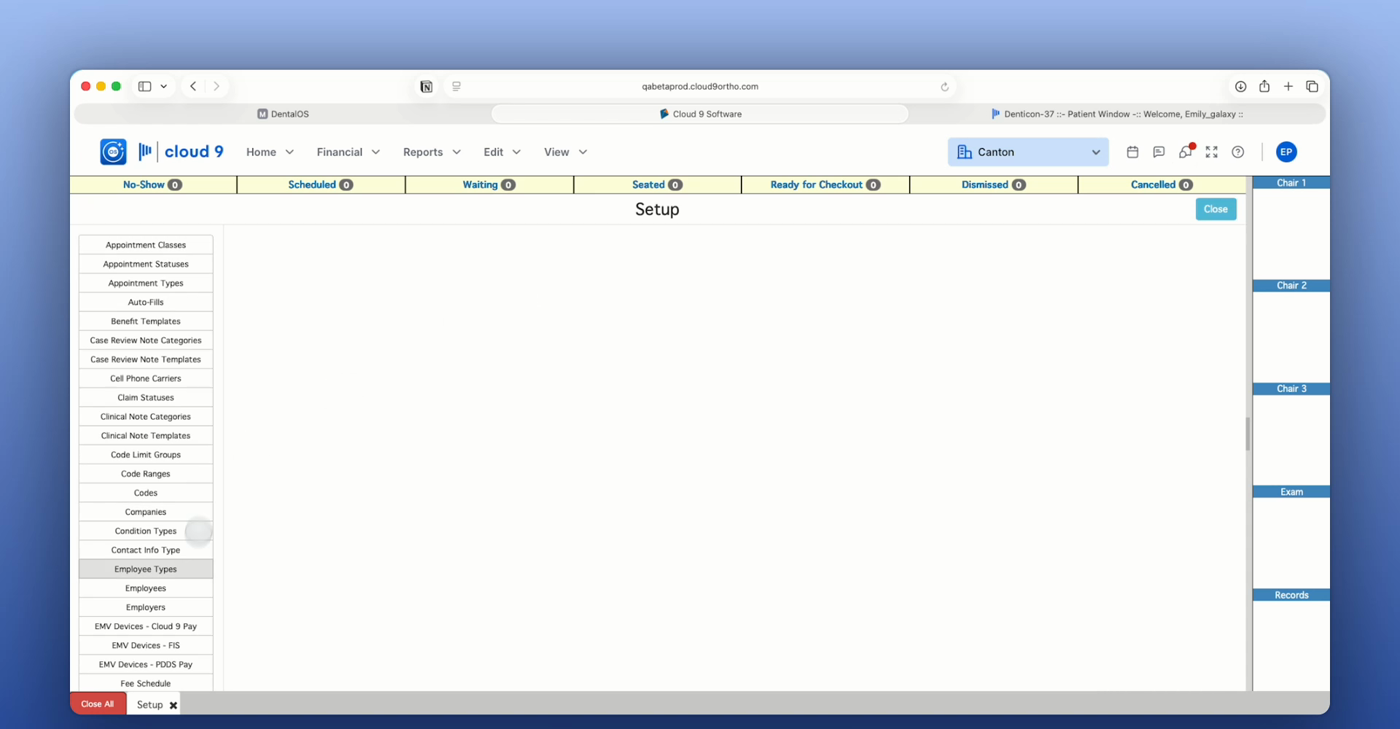1400x729 pixels.
Task: Toggle the Safari sidebar
Action: pos(144,86)
